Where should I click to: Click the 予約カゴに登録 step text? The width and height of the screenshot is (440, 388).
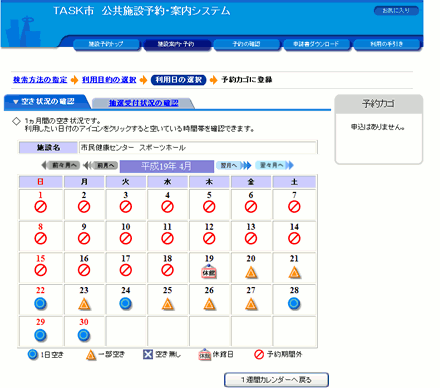point(247,80)
